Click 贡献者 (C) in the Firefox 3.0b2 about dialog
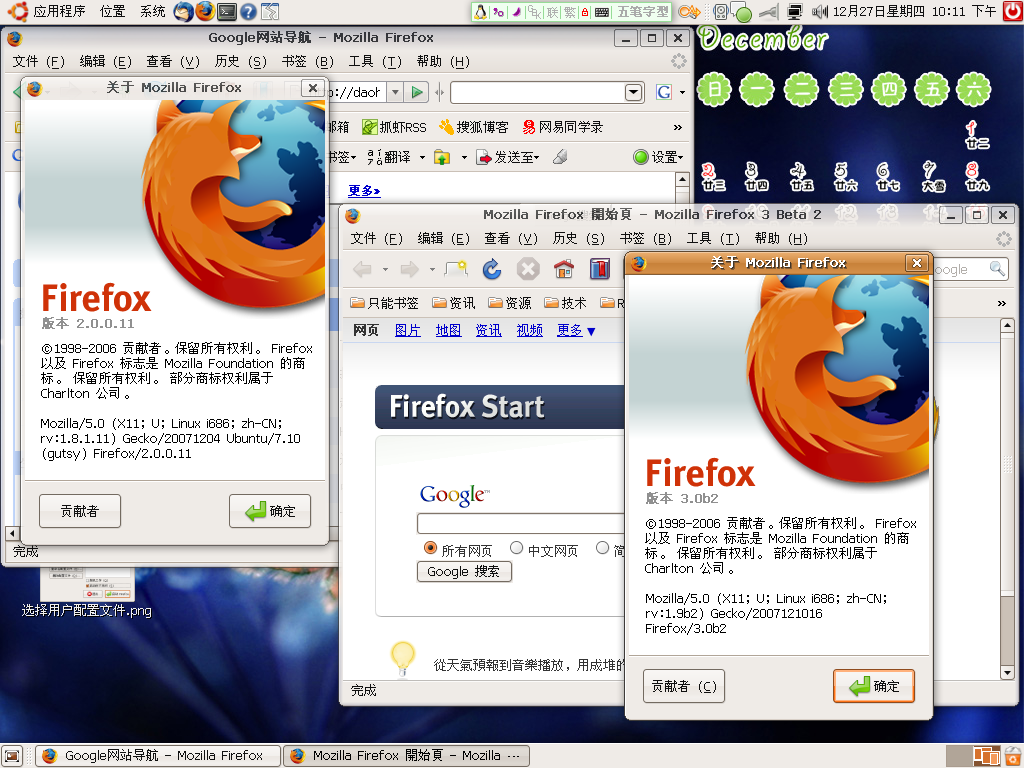 684,686
